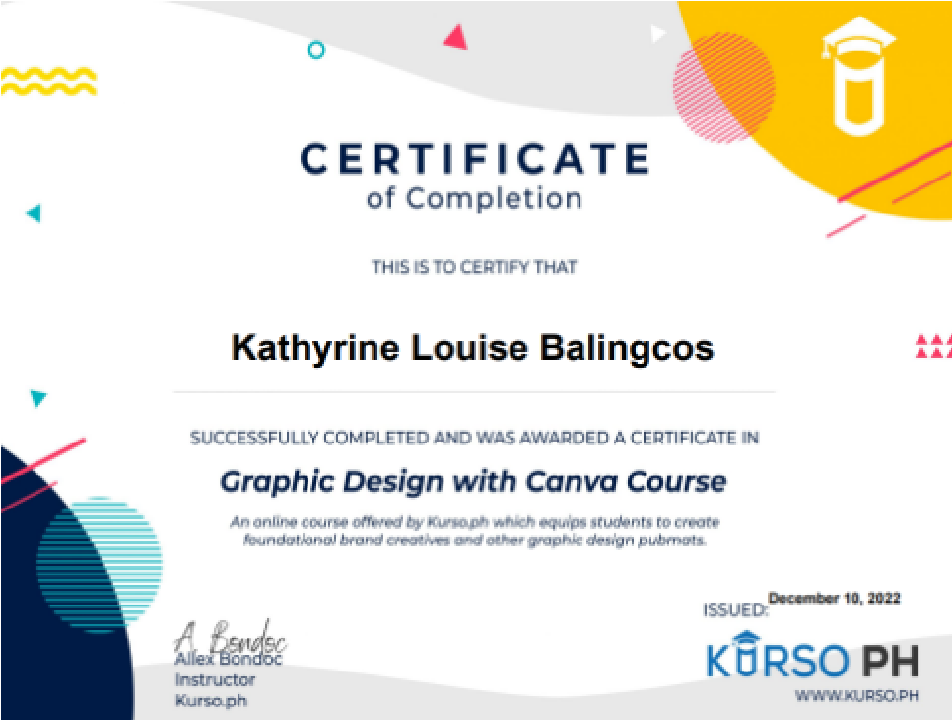
Task: Click the Kurso PH logo
Action: click(812, 655)
